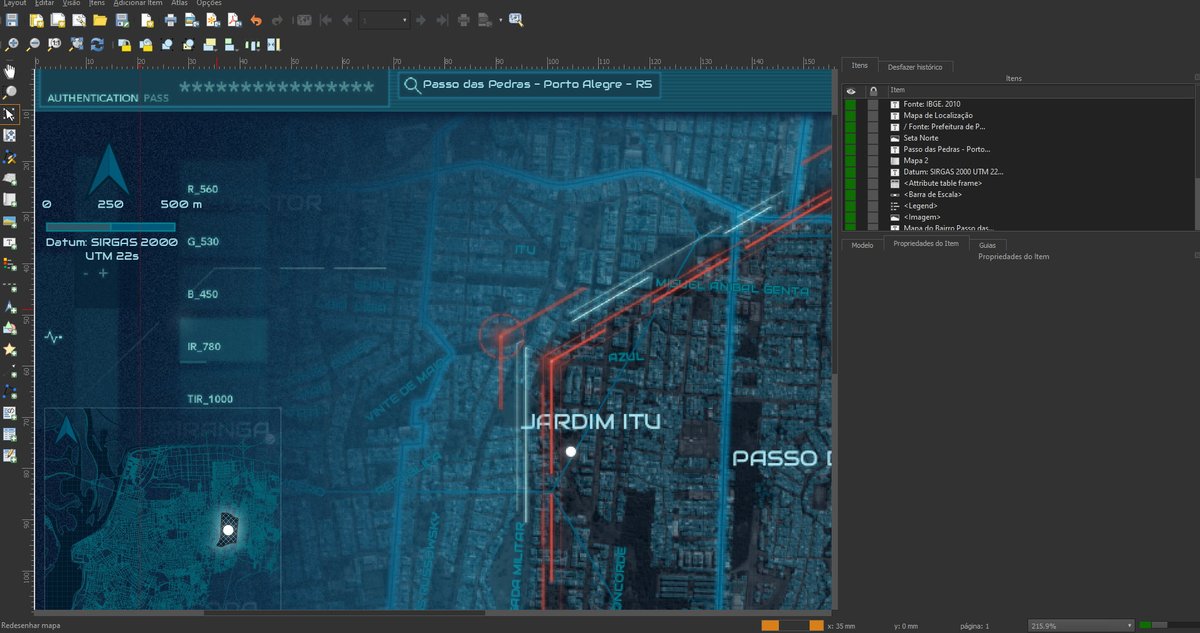Lock the Legend item in the list

pos(873,205)
